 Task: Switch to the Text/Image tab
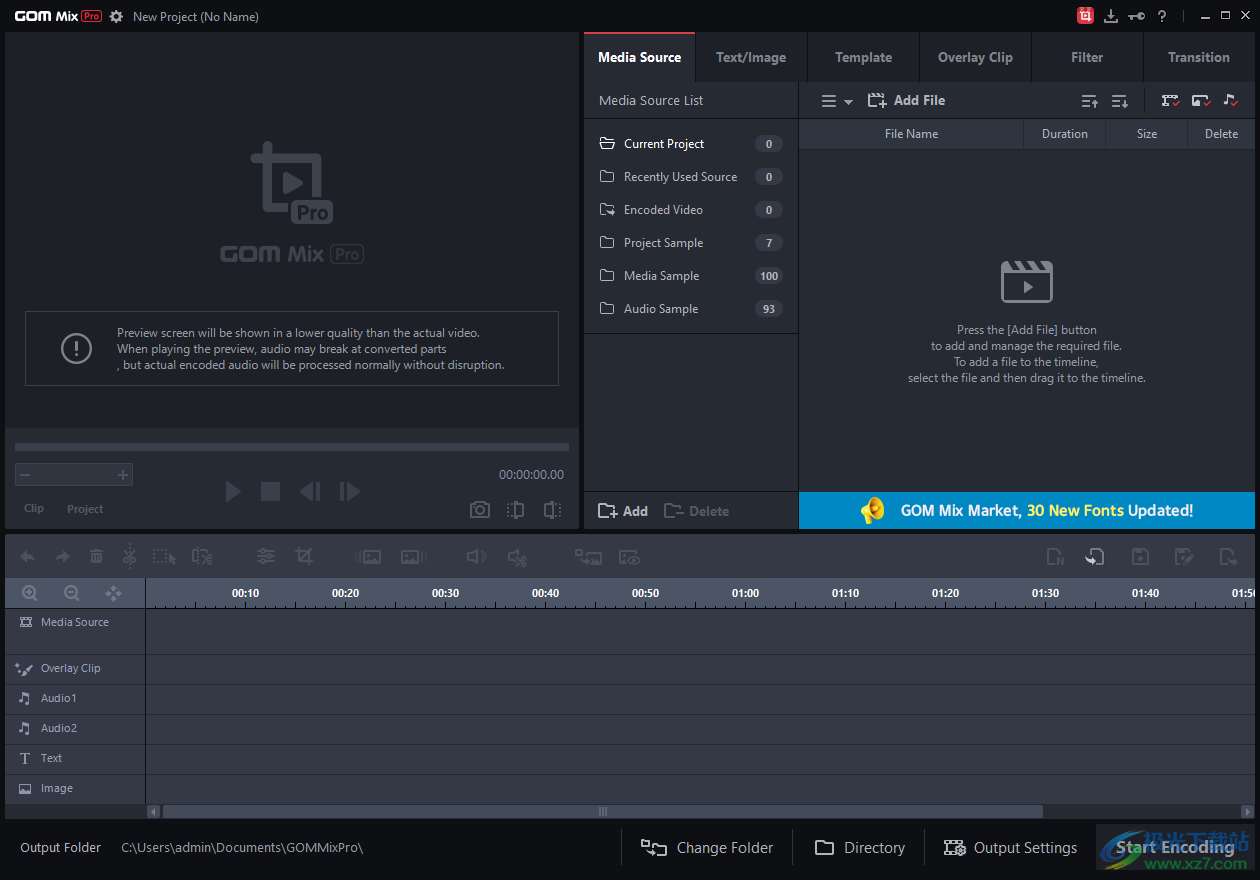pos(751,57)
